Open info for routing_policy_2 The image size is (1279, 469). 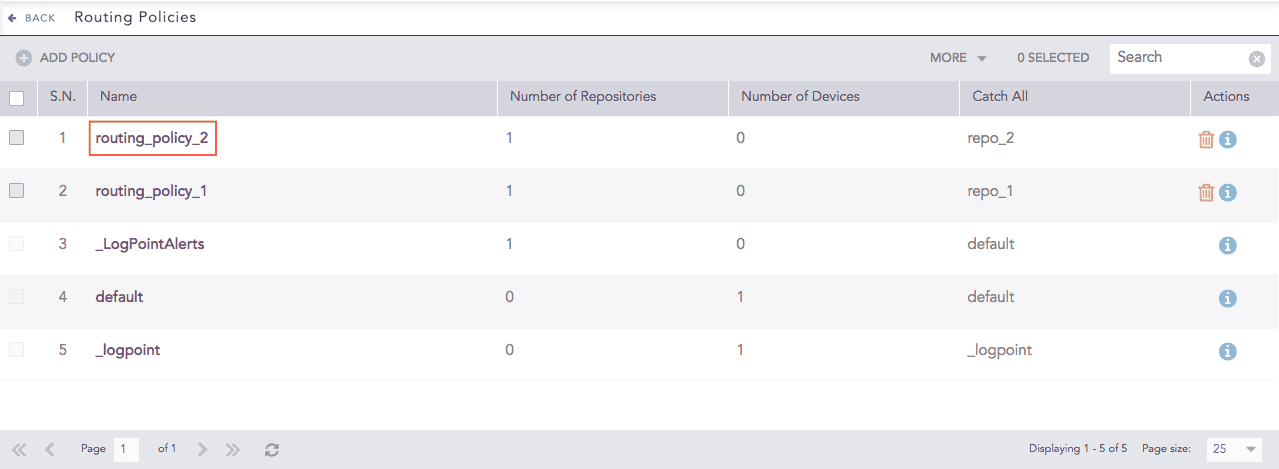coord(1228,139)
